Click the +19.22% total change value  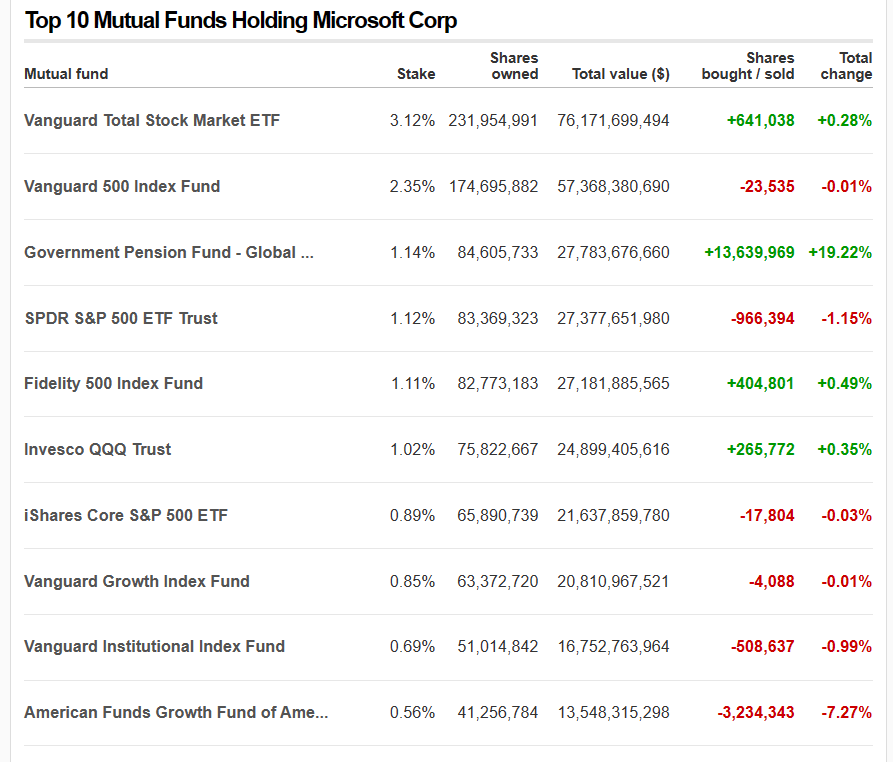840,253
